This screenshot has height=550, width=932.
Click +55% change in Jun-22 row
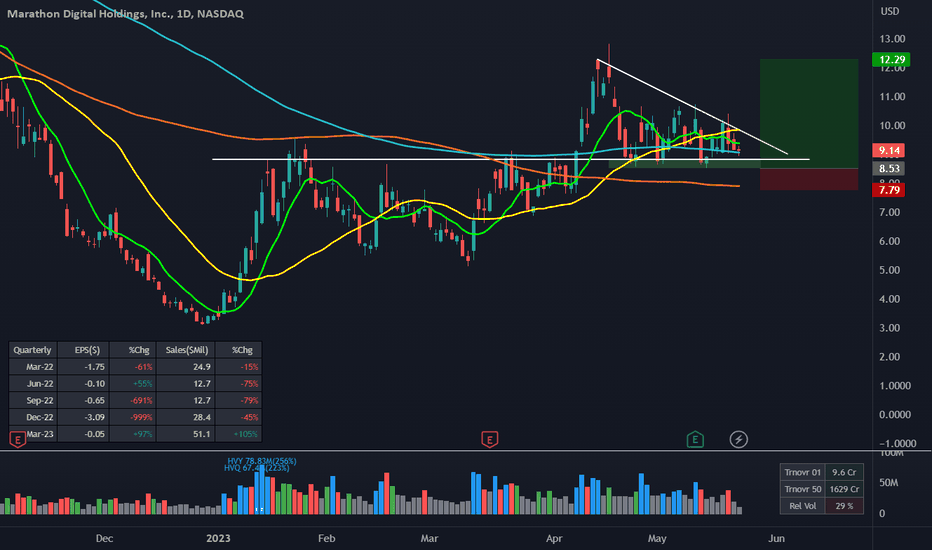142,384
